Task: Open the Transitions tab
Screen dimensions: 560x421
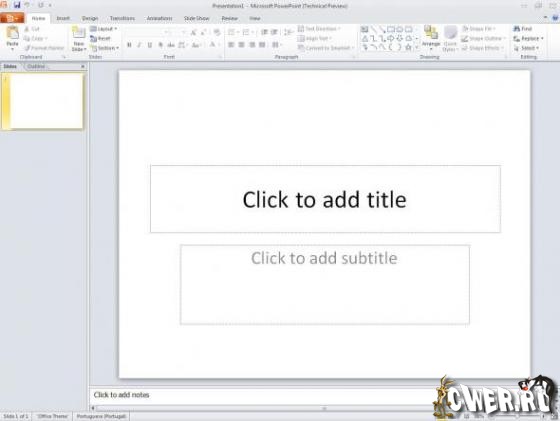Action: [x=122, y=18]
